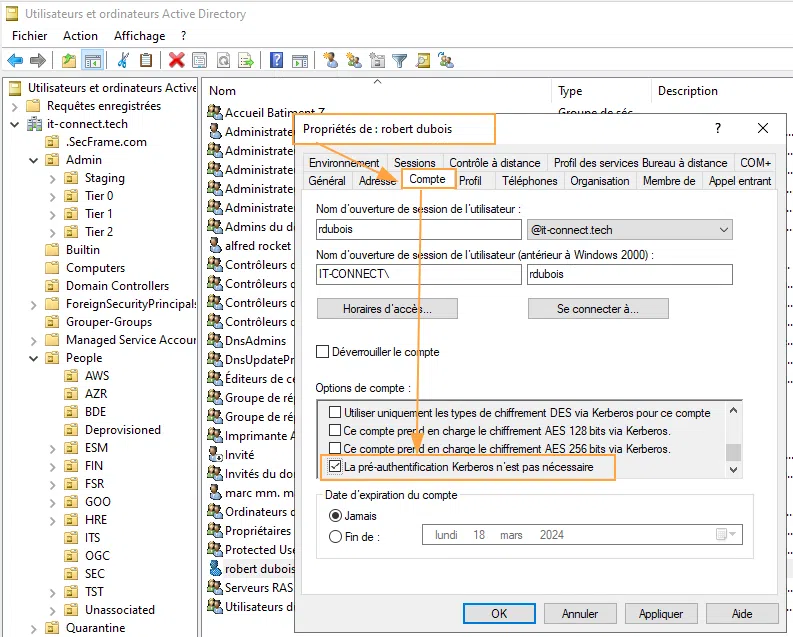The image size is (793, 637).
Task: Switch to the Membre de tab
Action: (669, 180)
